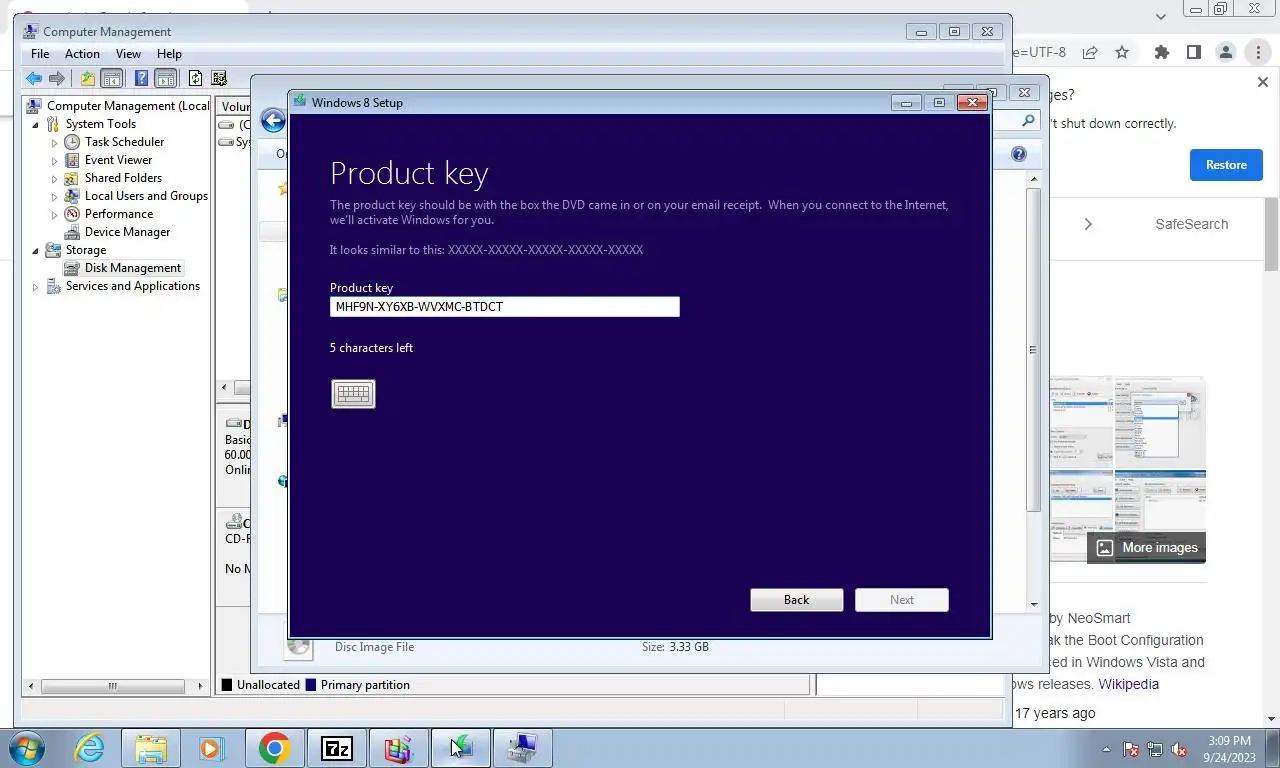The image size is (1280, 768).
Task: Click the Up one level folder icon
Action: [x=88, y=78]
